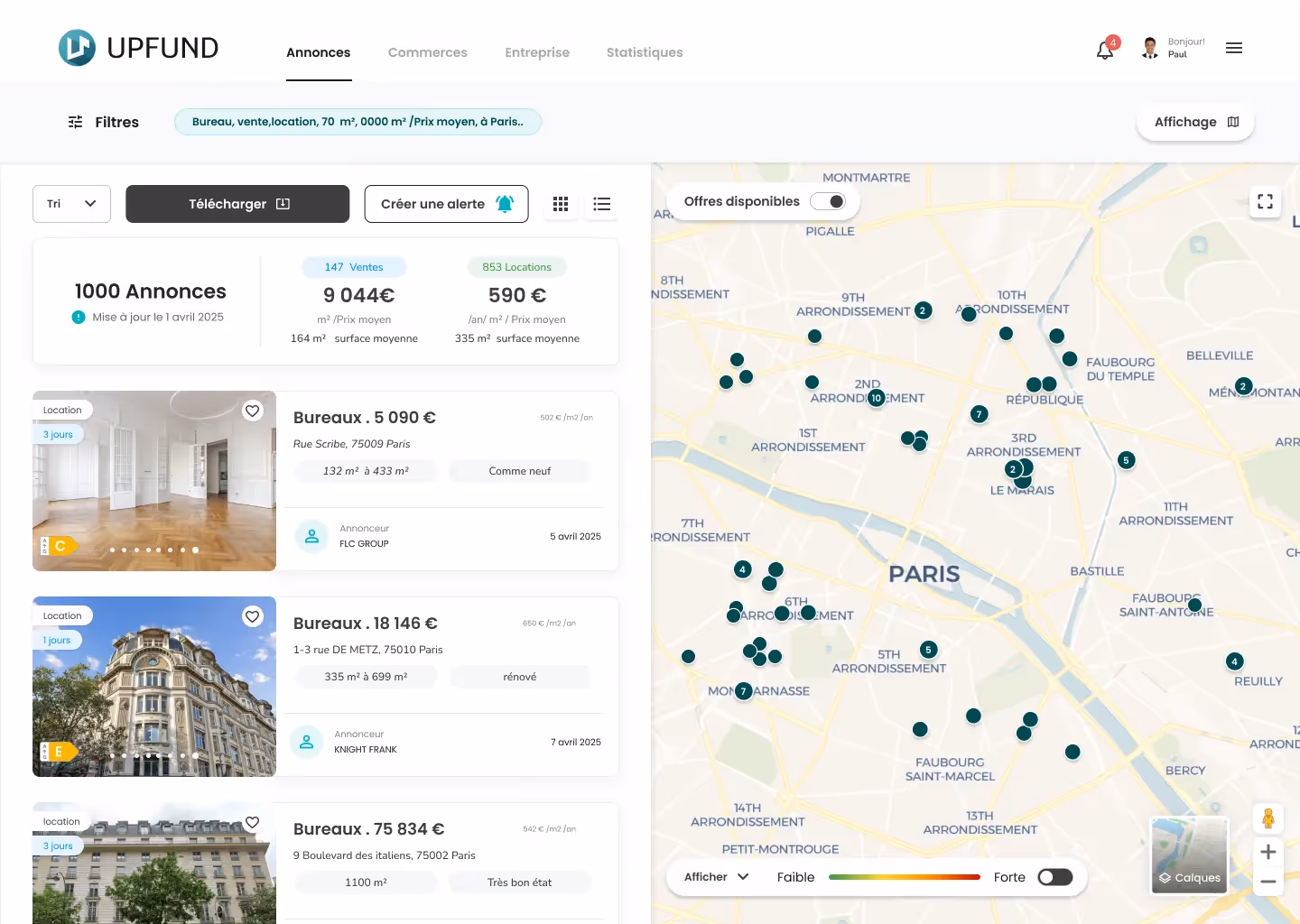Toggle the heatmap intensity switch
The height and width of the screenshot is (924, 1300).
[1054, 877]
